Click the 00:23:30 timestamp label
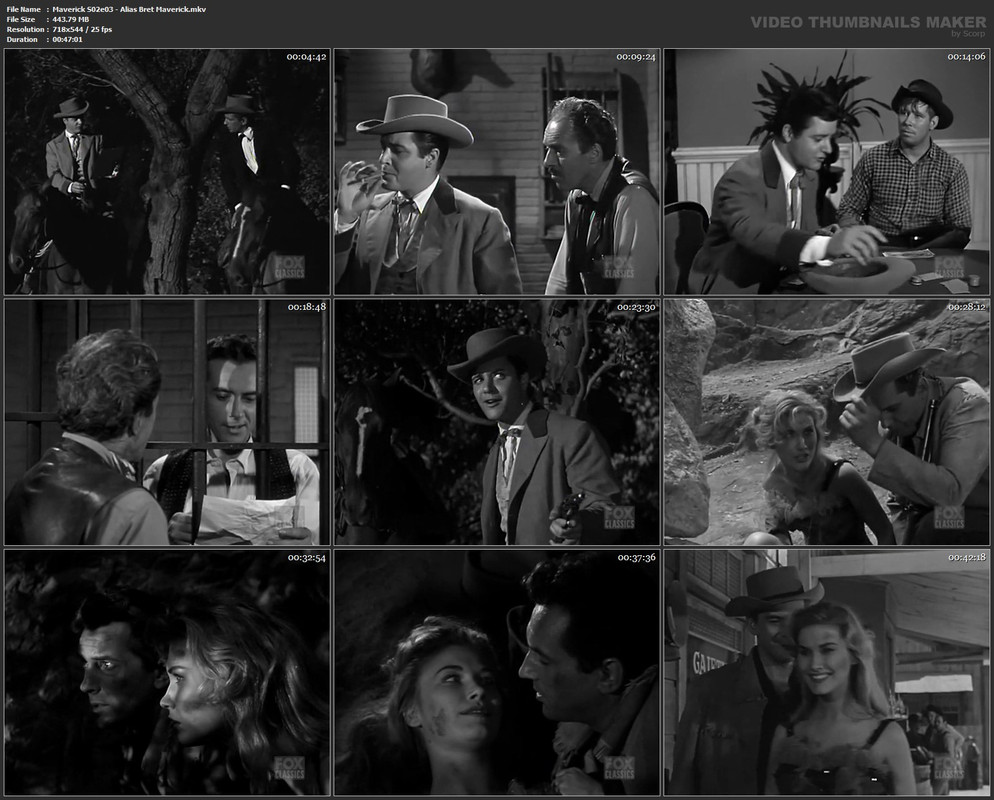 [x=636, y=307]
